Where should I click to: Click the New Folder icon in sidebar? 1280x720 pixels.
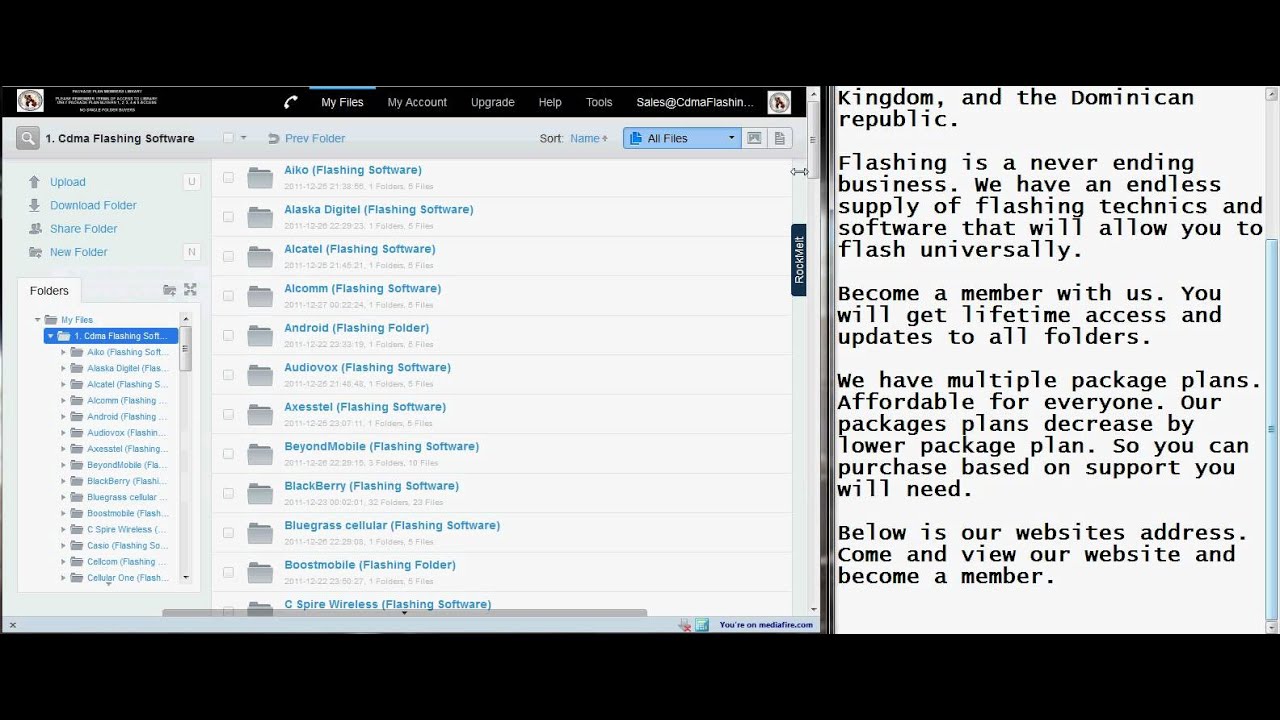pyautogui.click(x=35, y=252)
